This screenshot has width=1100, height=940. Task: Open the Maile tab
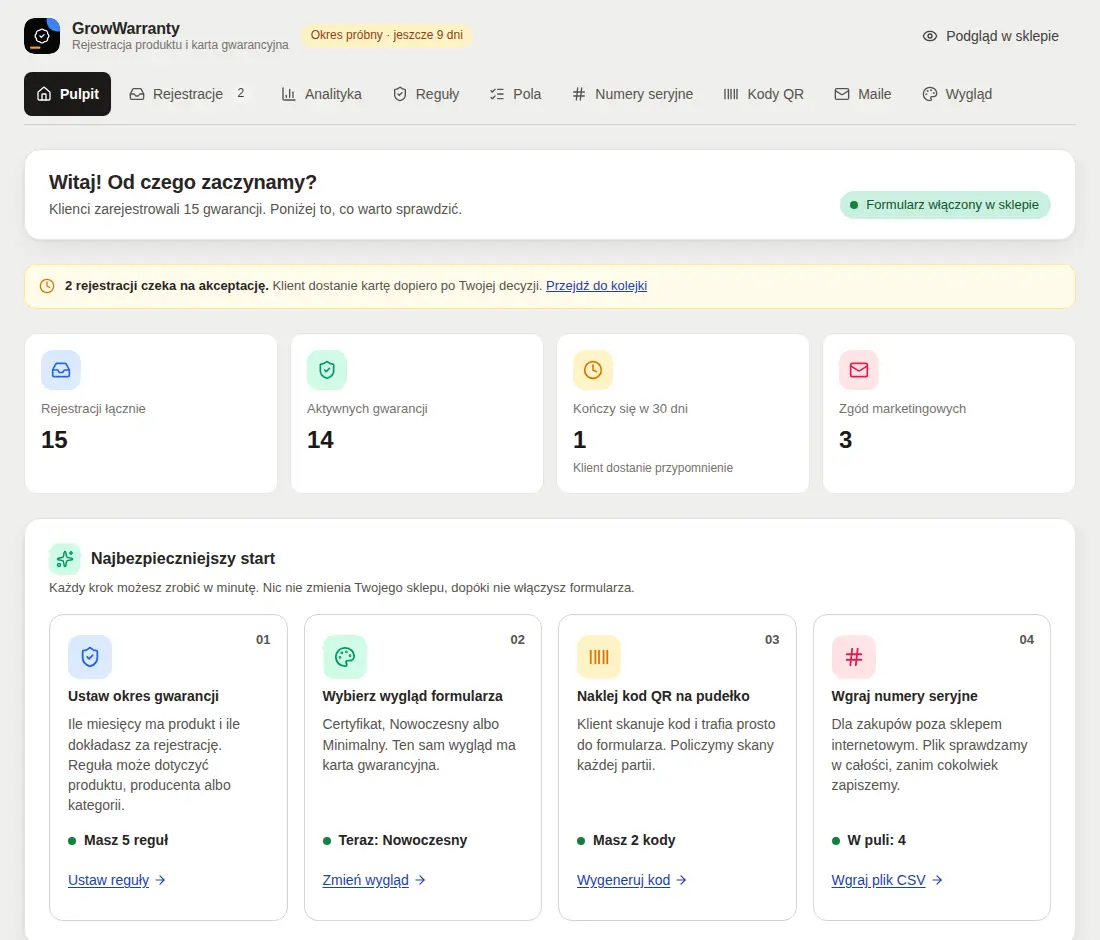point(863,94)
